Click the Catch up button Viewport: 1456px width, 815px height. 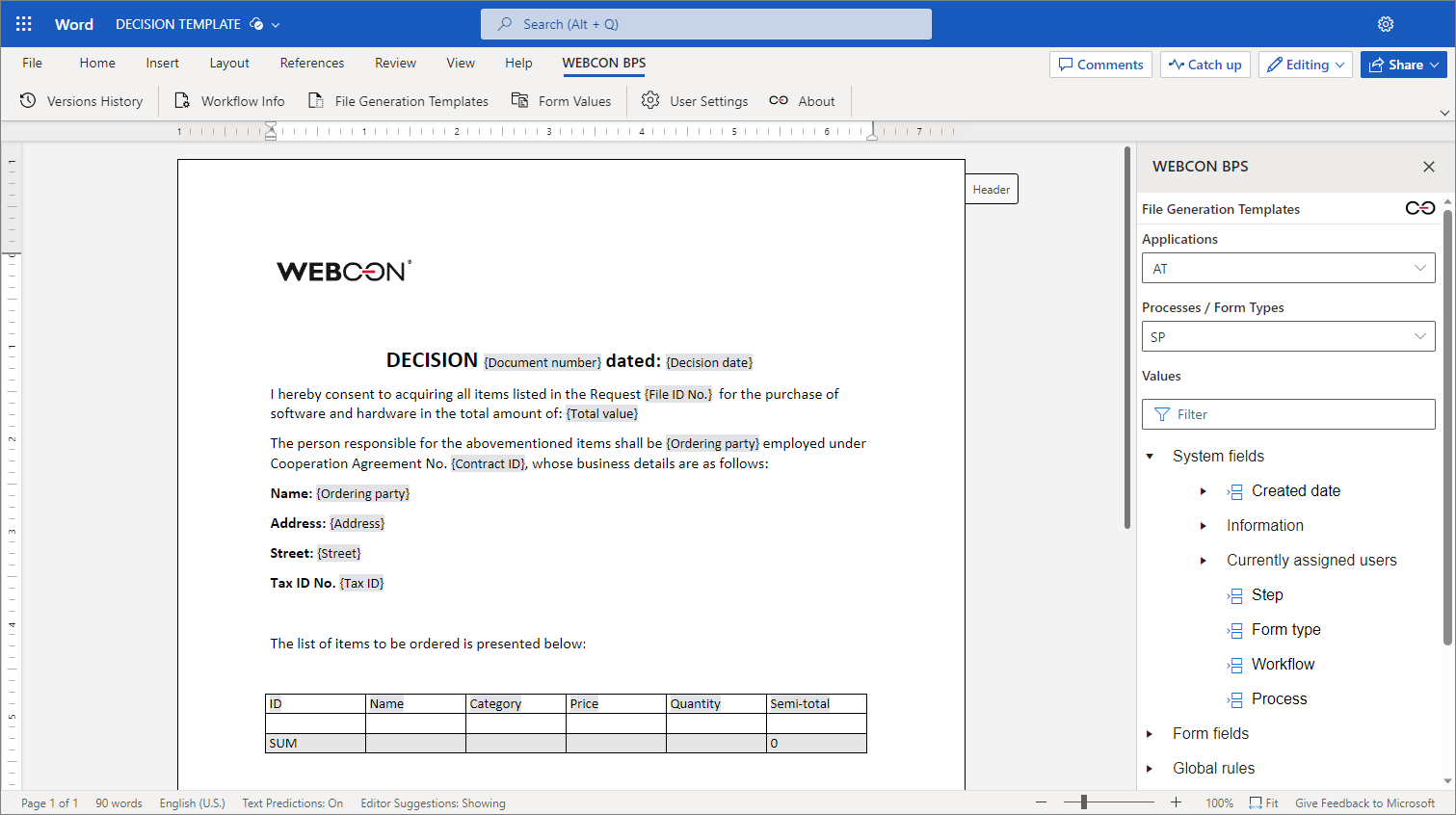1205,65
